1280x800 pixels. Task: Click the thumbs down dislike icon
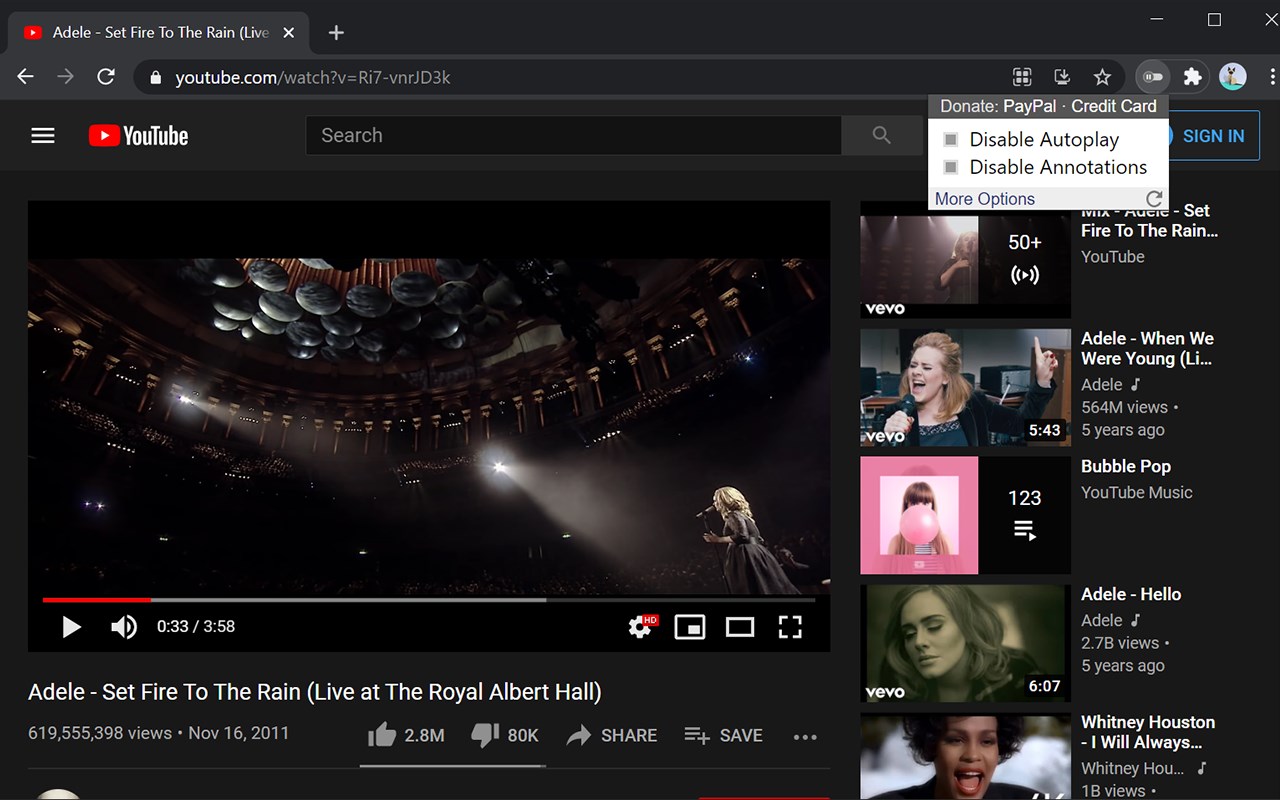(485, 735)
